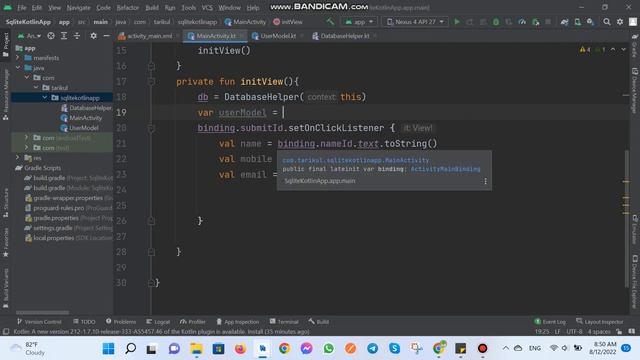The height and width of the screenshot is (360, 640).
Task: Open the Version Control tool window
Action: 39,322
